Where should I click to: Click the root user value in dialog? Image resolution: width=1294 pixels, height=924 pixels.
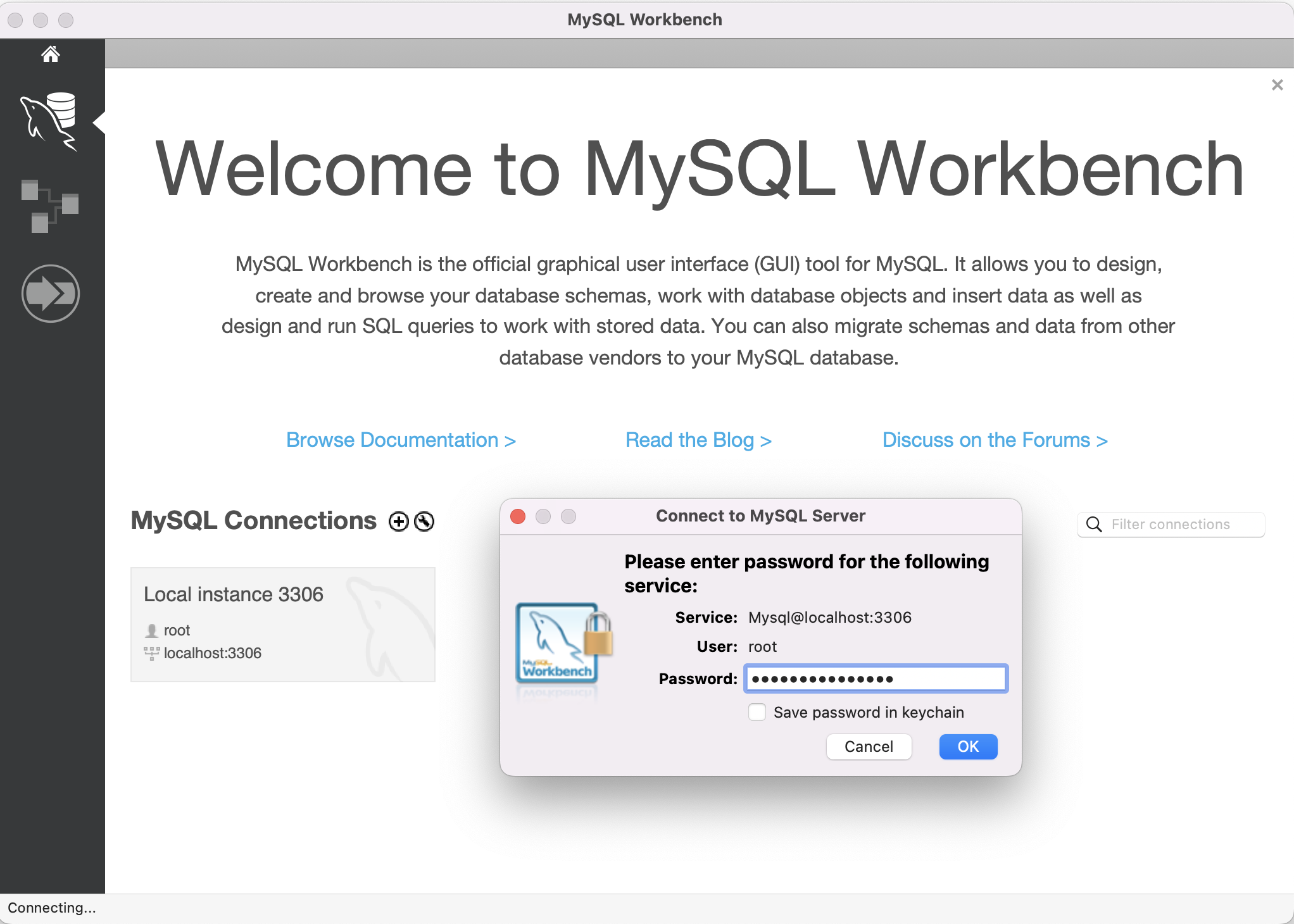762,647
